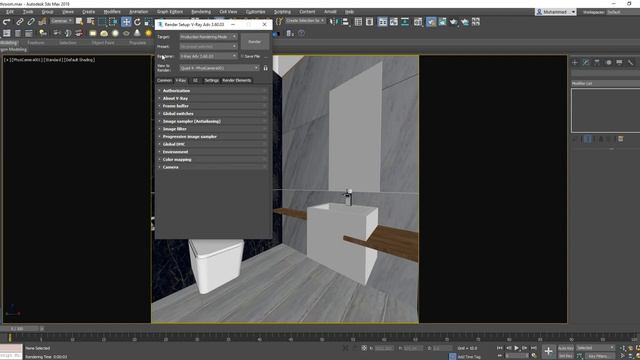This screenshot has width=640, height=360.
Task: Open the Scene Explorer from toolbar
Action: coord(358,22)
